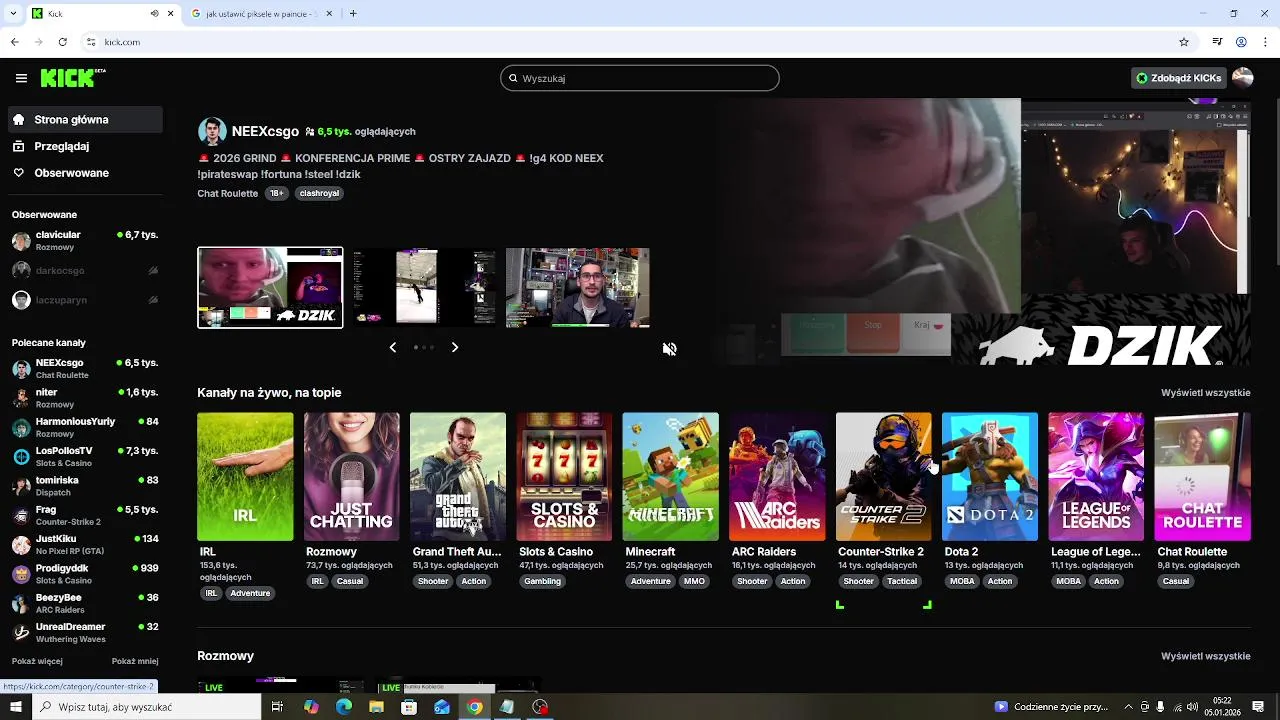Open recommended channel niter
This screenshot has height=720, width=1280.
point(85,398)
